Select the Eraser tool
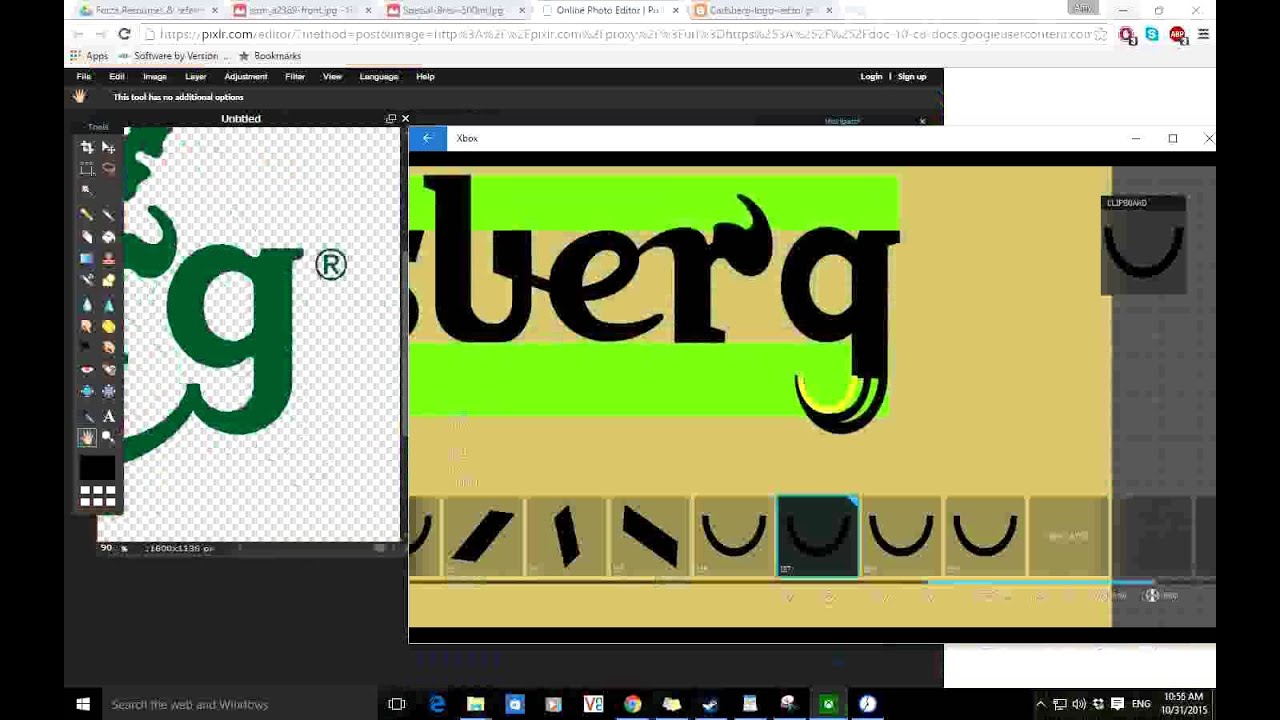The width and height of the screenshot is (1280, 720). pyautogui.click(x=87, y=237)
